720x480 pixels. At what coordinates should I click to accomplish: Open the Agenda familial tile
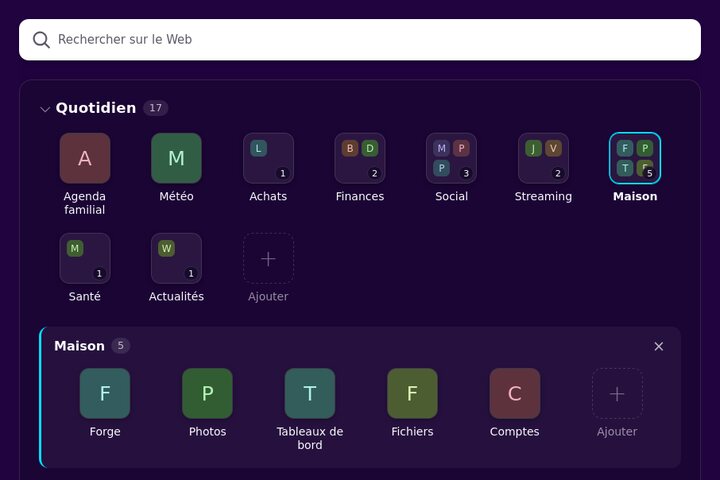click(84, 158)
